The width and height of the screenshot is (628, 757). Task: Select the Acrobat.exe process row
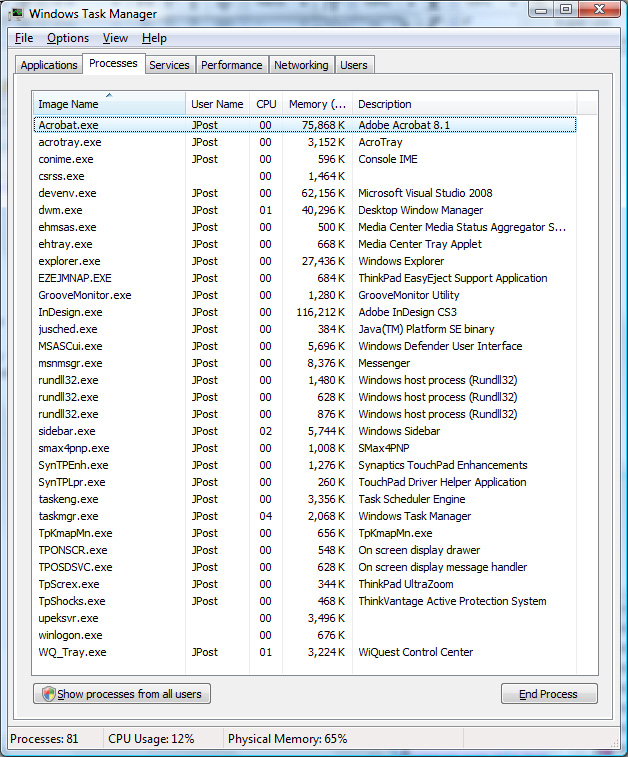(305, 125)
